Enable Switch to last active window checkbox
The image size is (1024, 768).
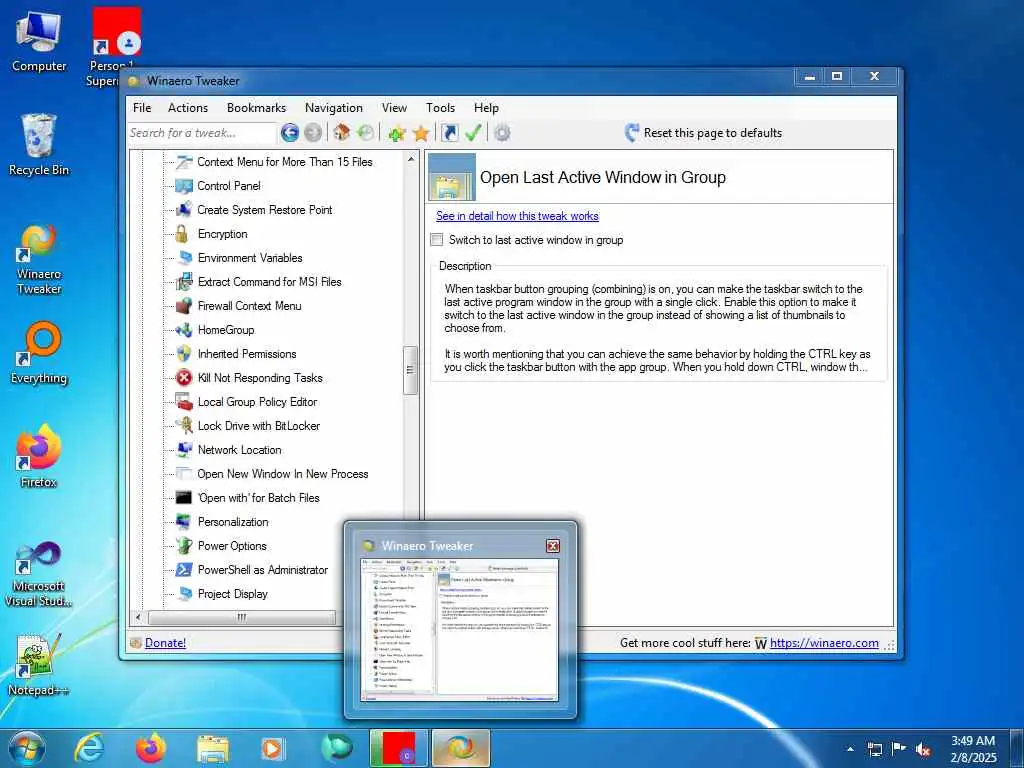(x=437, y=240)
